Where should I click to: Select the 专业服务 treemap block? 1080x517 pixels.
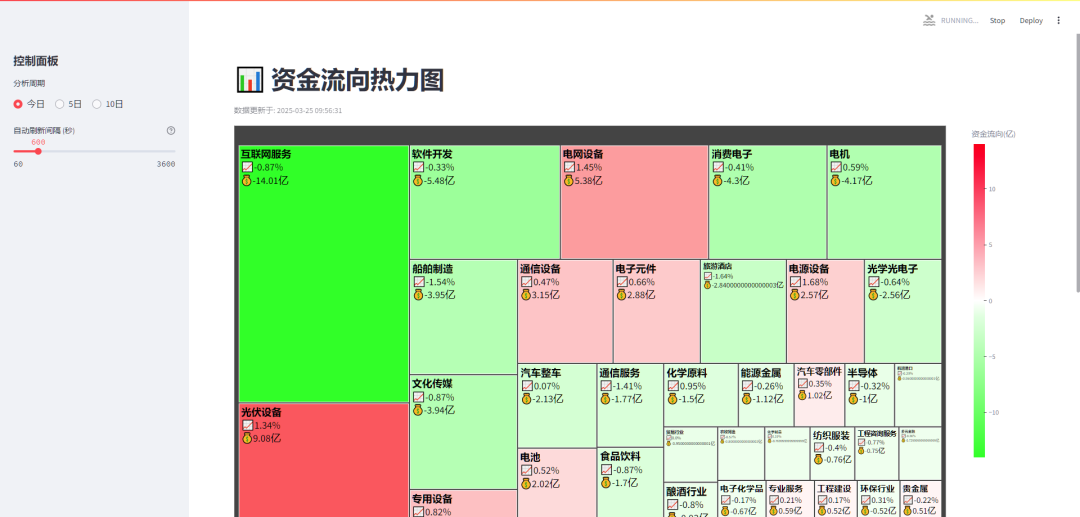(x=789, y=499)
